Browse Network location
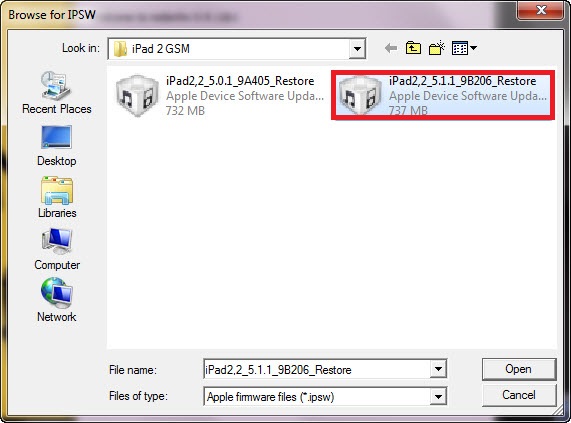 coord(56,301)
